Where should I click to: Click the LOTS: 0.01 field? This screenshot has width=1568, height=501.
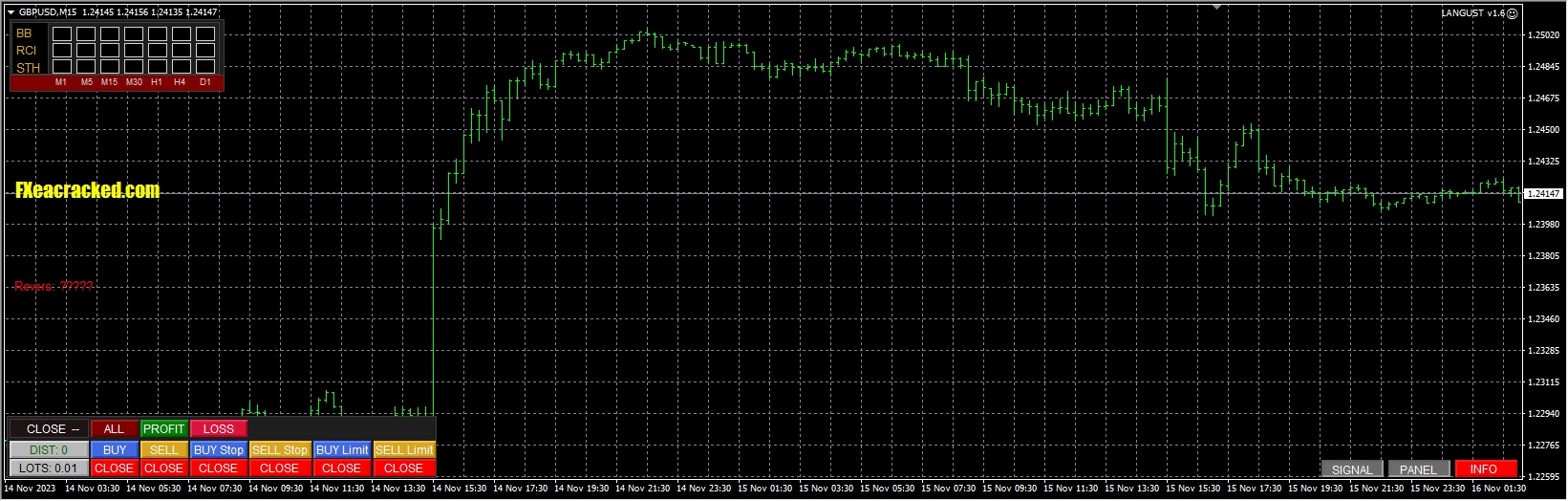(x=49, y=468)
